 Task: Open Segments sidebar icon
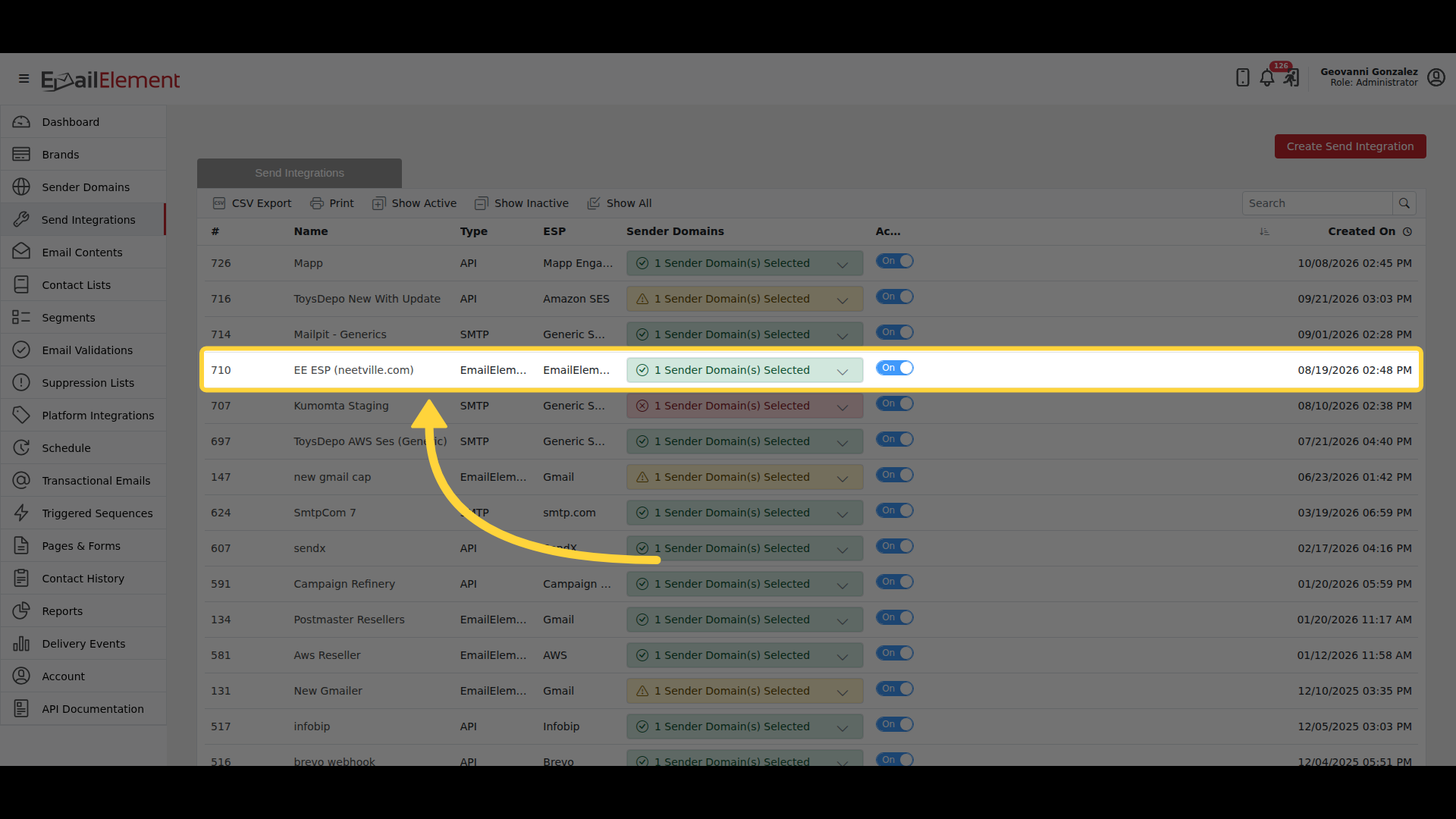click(x=21, y=317)
